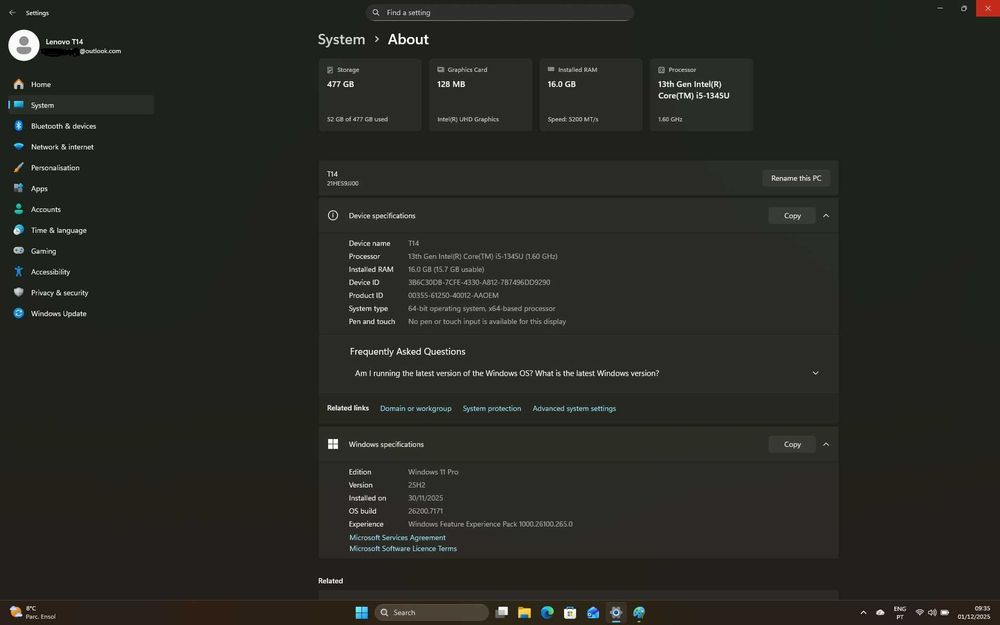Viewport: 1000px width, 625px height.
Task: Click the Gaming controller icon
Action: tap(18, 251)
